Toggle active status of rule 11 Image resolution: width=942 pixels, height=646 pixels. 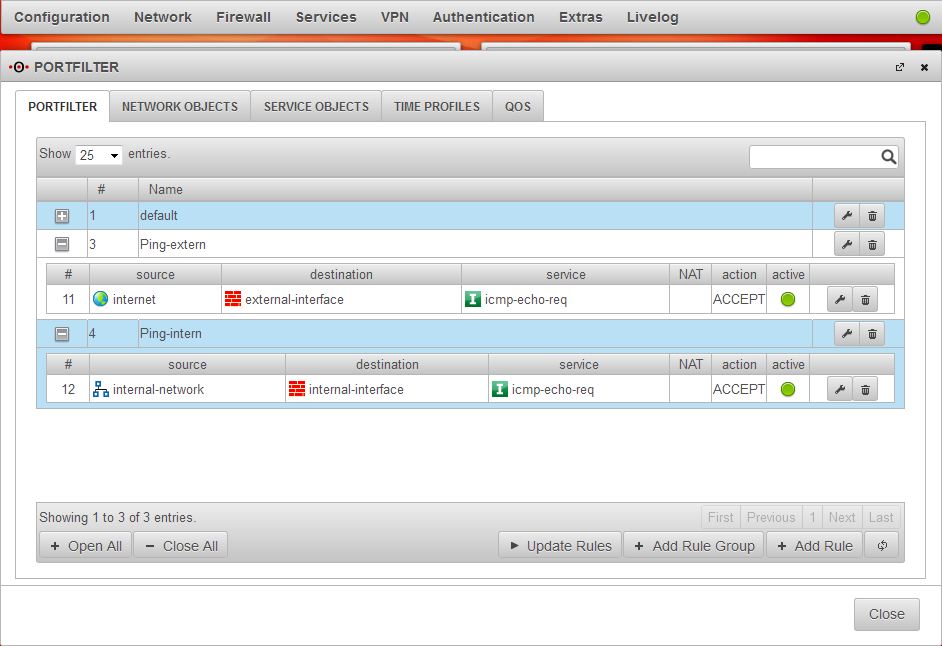[x=787, y=300]
